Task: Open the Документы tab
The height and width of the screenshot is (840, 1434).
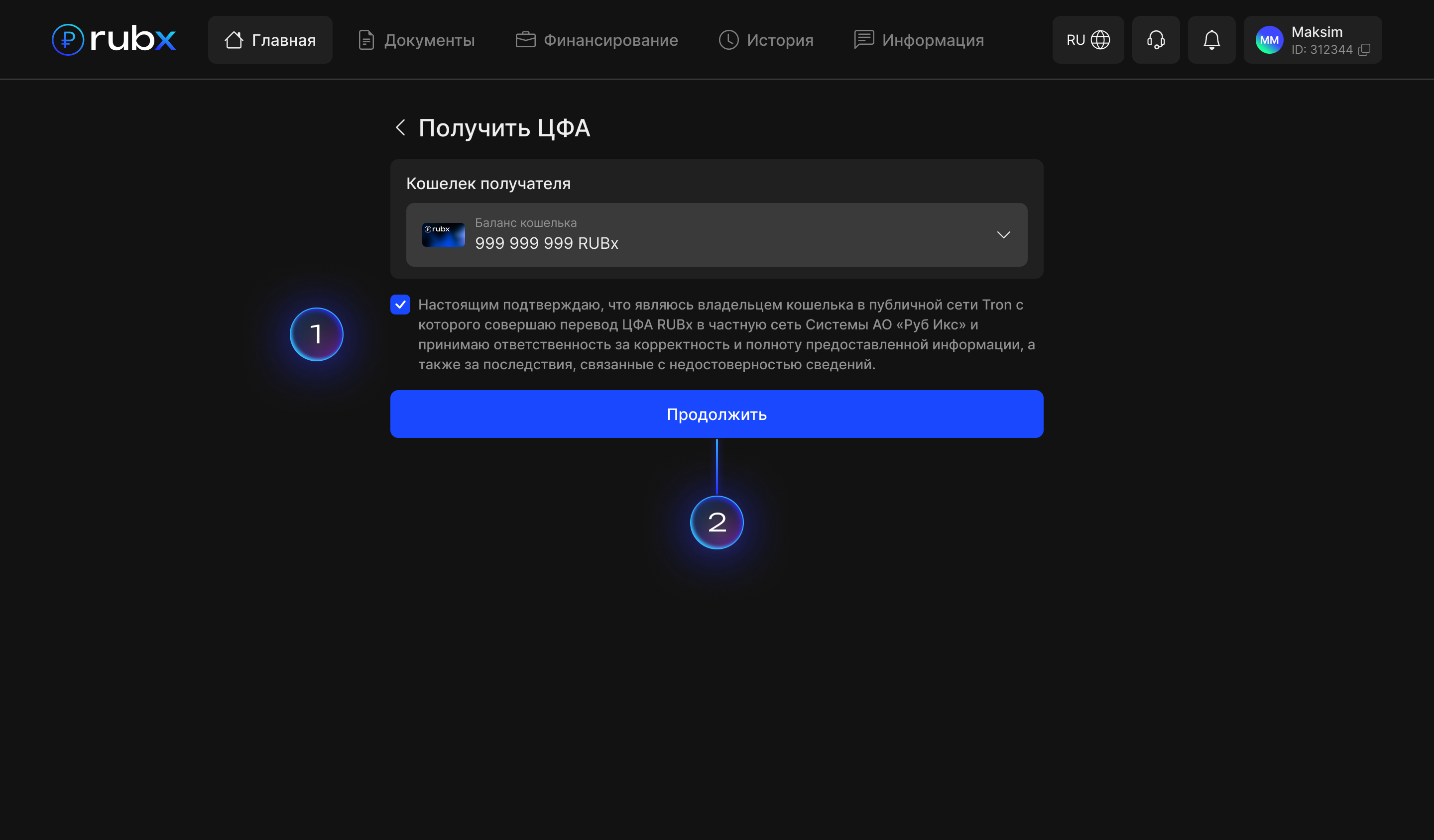Action: click(417, 40)
